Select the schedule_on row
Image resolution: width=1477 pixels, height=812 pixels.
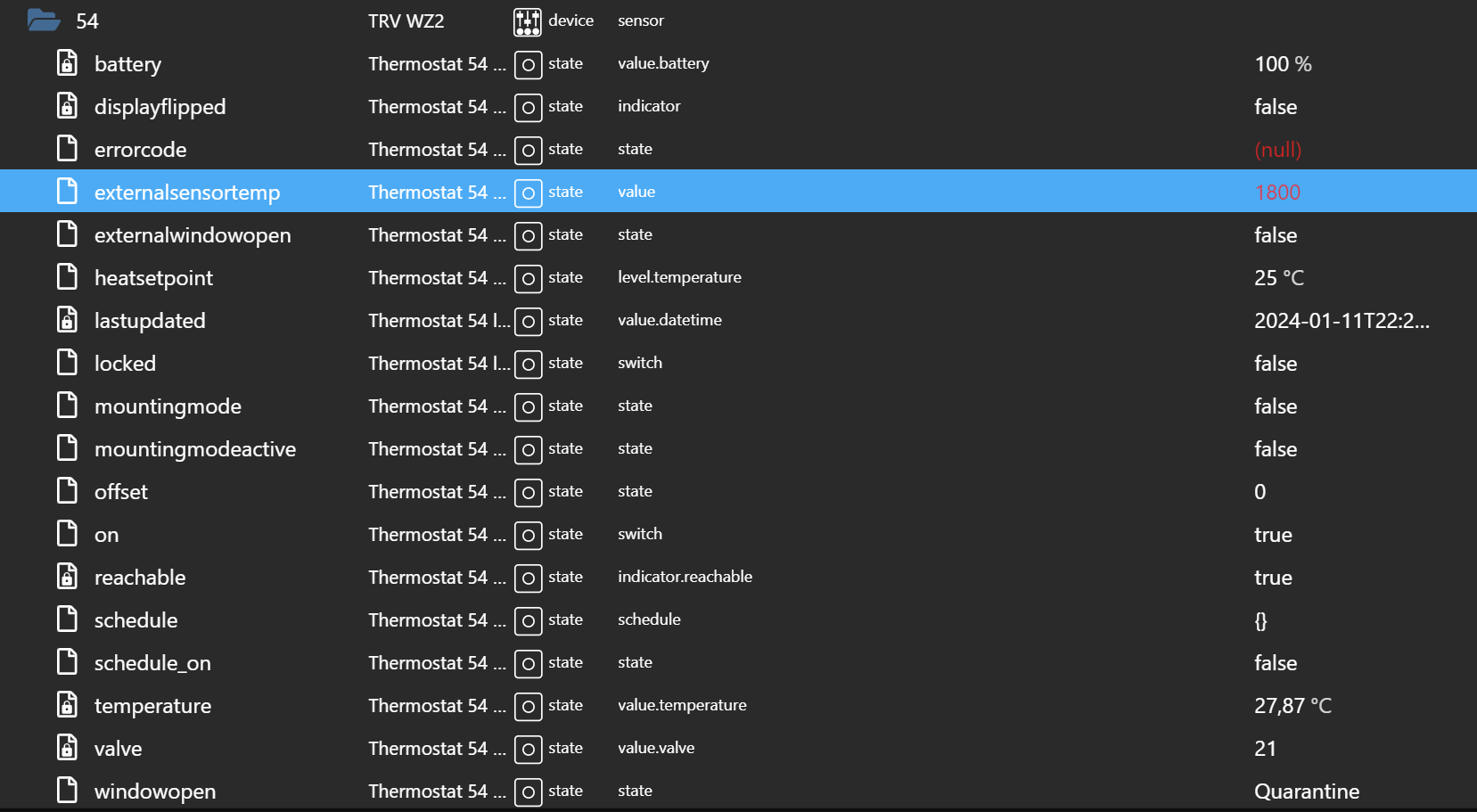coord(152,663)
